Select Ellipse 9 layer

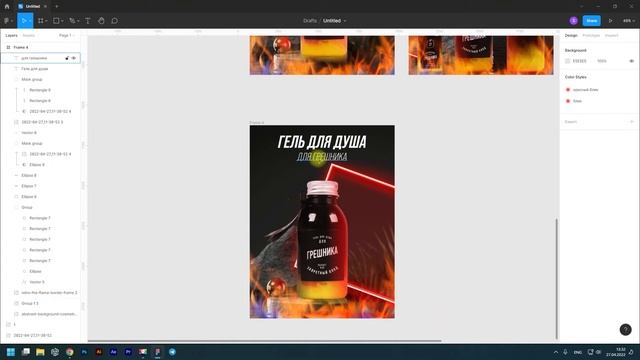37,164
